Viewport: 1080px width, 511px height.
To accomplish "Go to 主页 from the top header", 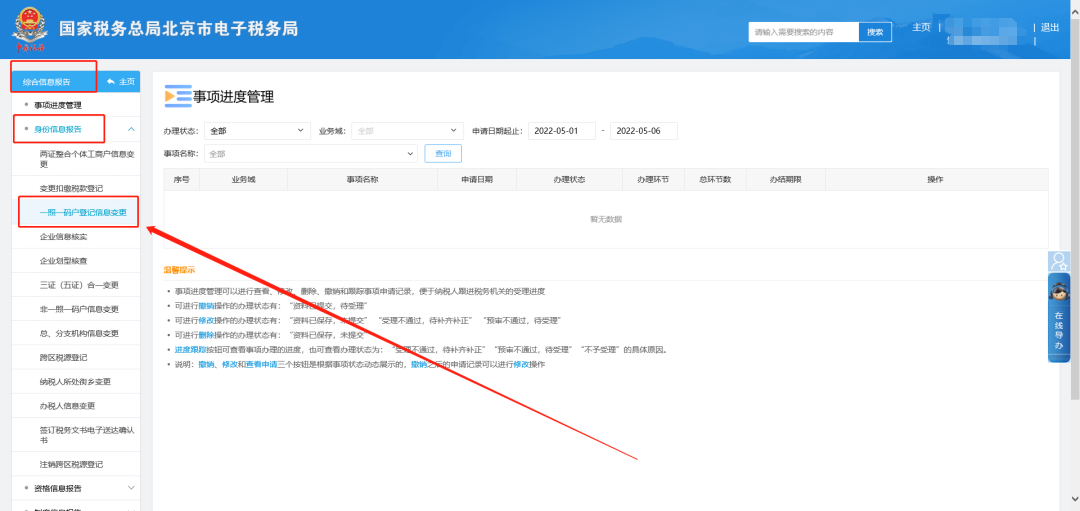I will 921,27.
